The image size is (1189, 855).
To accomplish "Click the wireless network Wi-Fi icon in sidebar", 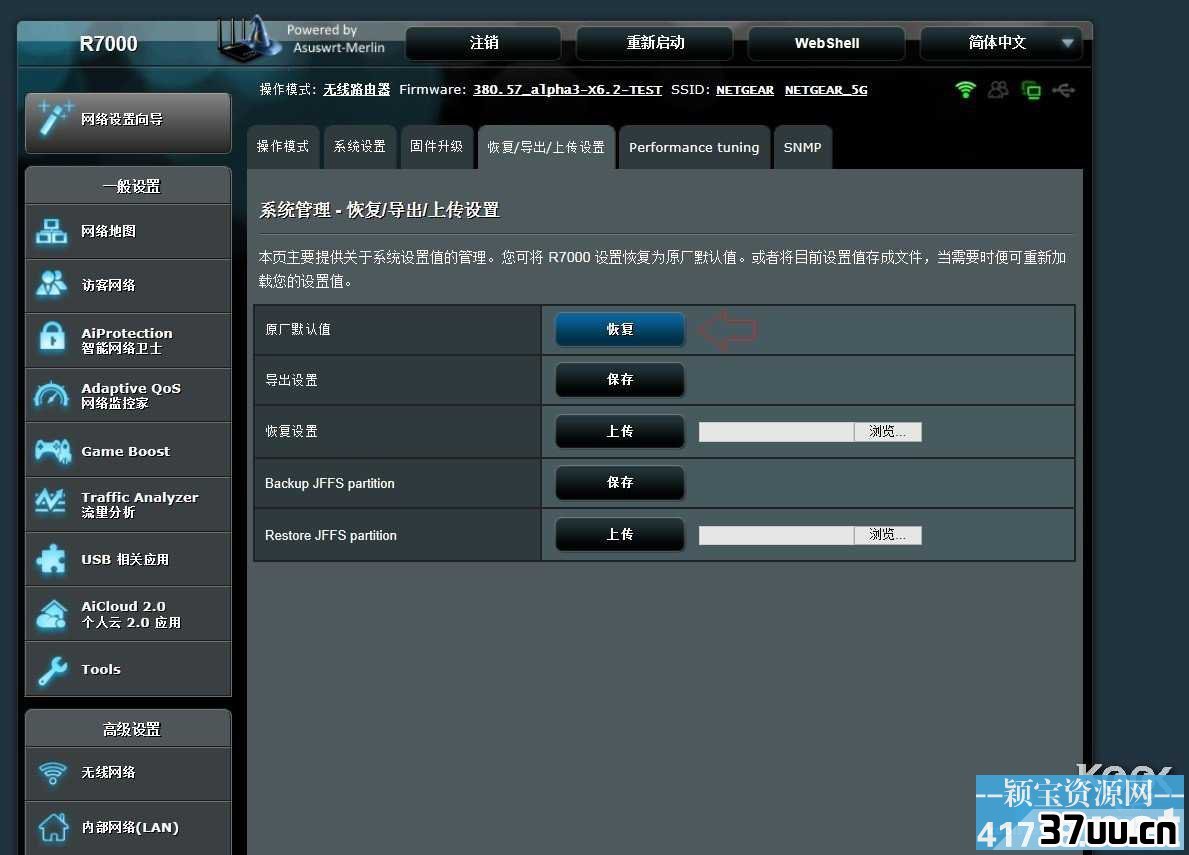I will (52, 772).
